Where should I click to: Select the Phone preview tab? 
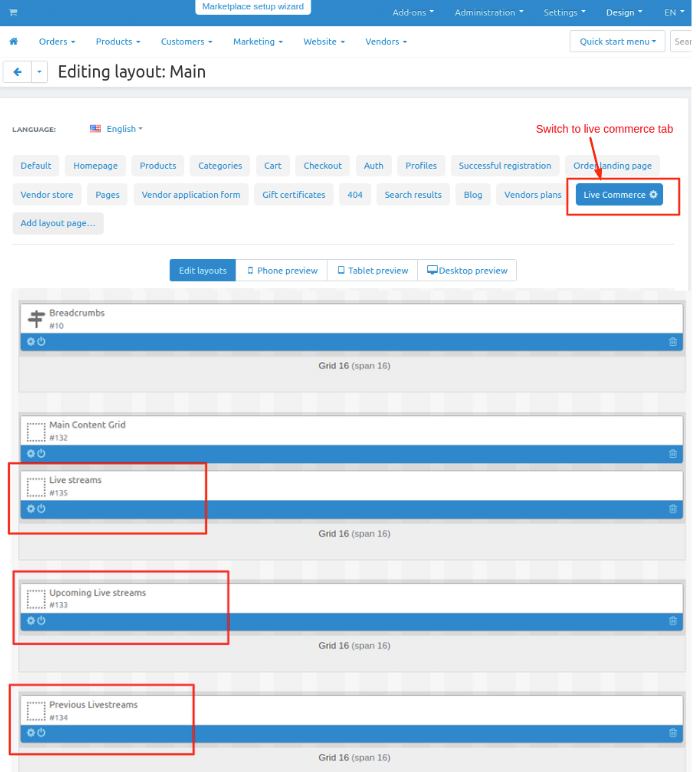[282, 271]
